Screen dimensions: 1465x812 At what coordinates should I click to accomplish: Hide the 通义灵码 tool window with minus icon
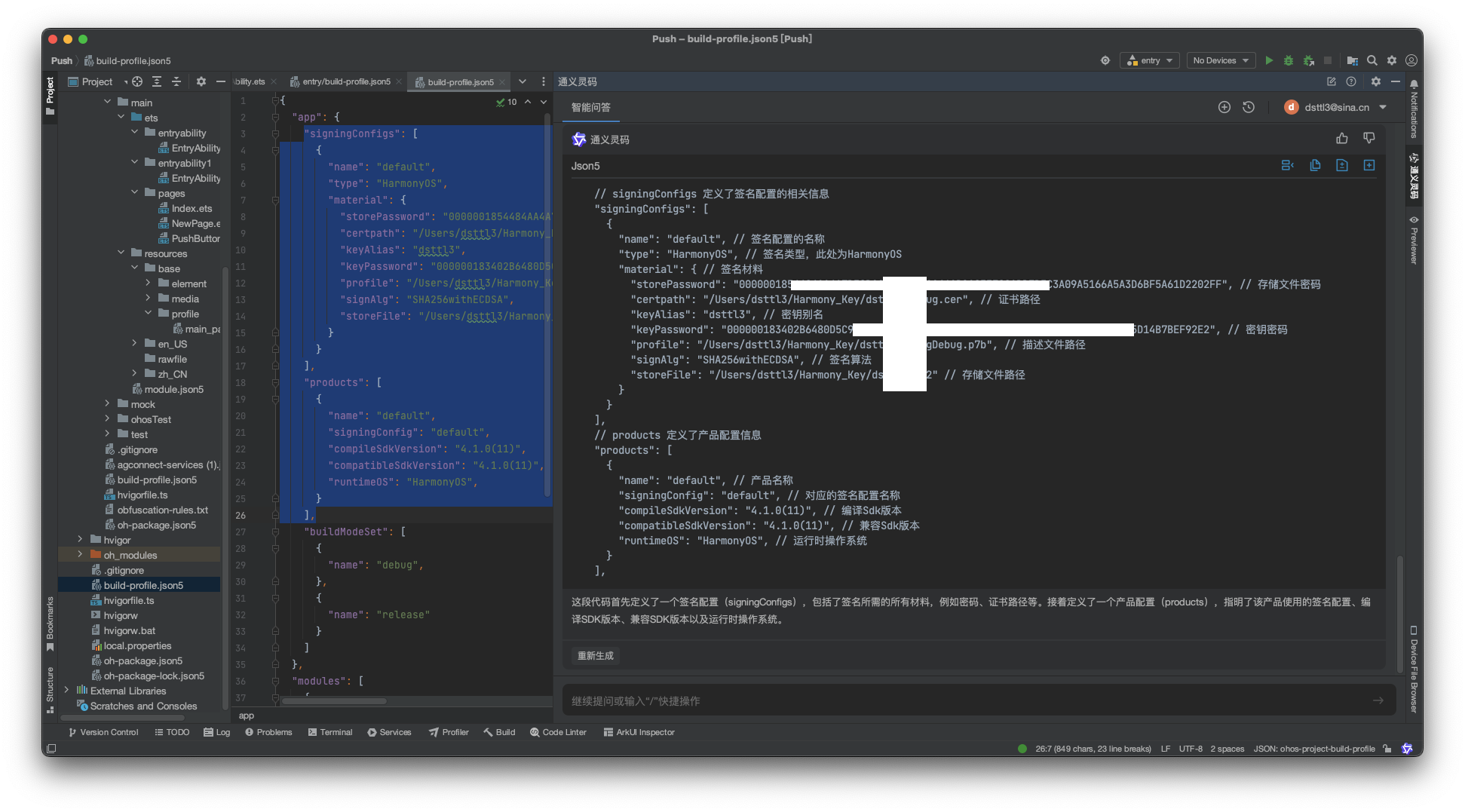click(1396, 81)
